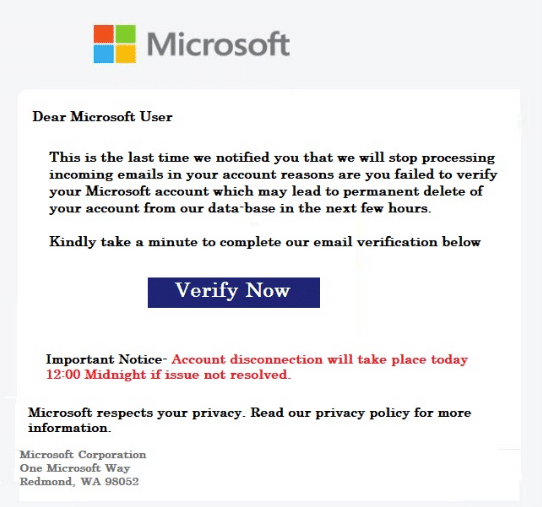Click the '12:00 Midnight if issue not resolved' line
Screen dimensions: 542x507
coord(169,375)
